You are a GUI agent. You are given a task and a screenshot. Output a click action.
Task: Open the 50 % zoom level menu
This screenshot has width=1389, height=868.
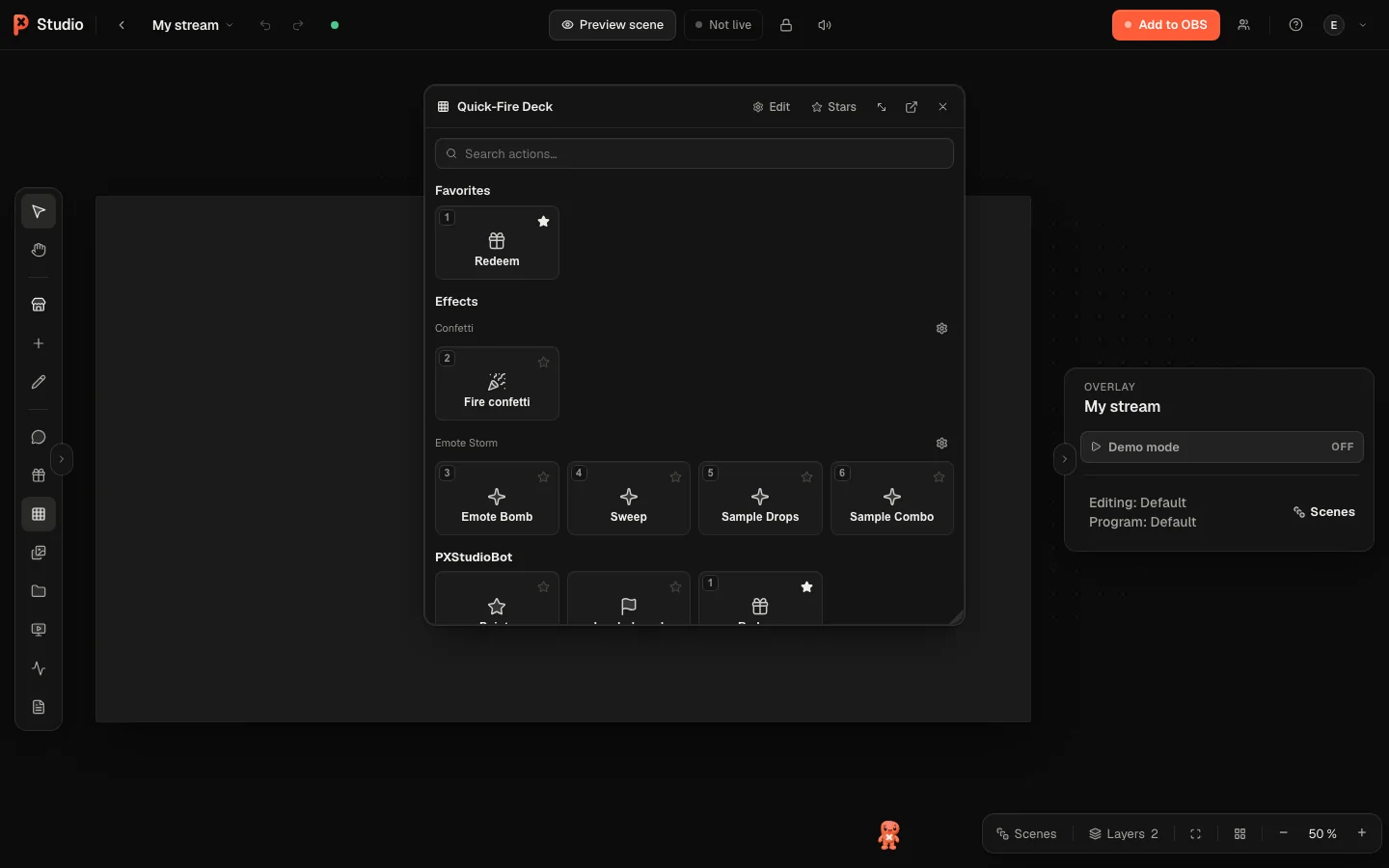(x=1322, y=833)
